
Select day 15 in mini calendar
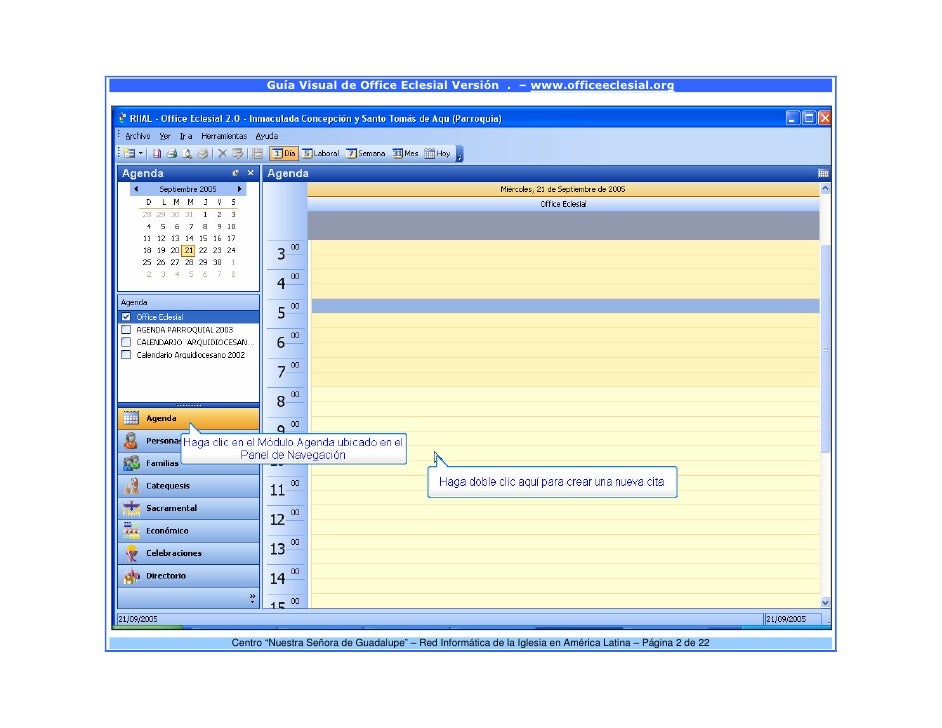click(x=203, y=238)
